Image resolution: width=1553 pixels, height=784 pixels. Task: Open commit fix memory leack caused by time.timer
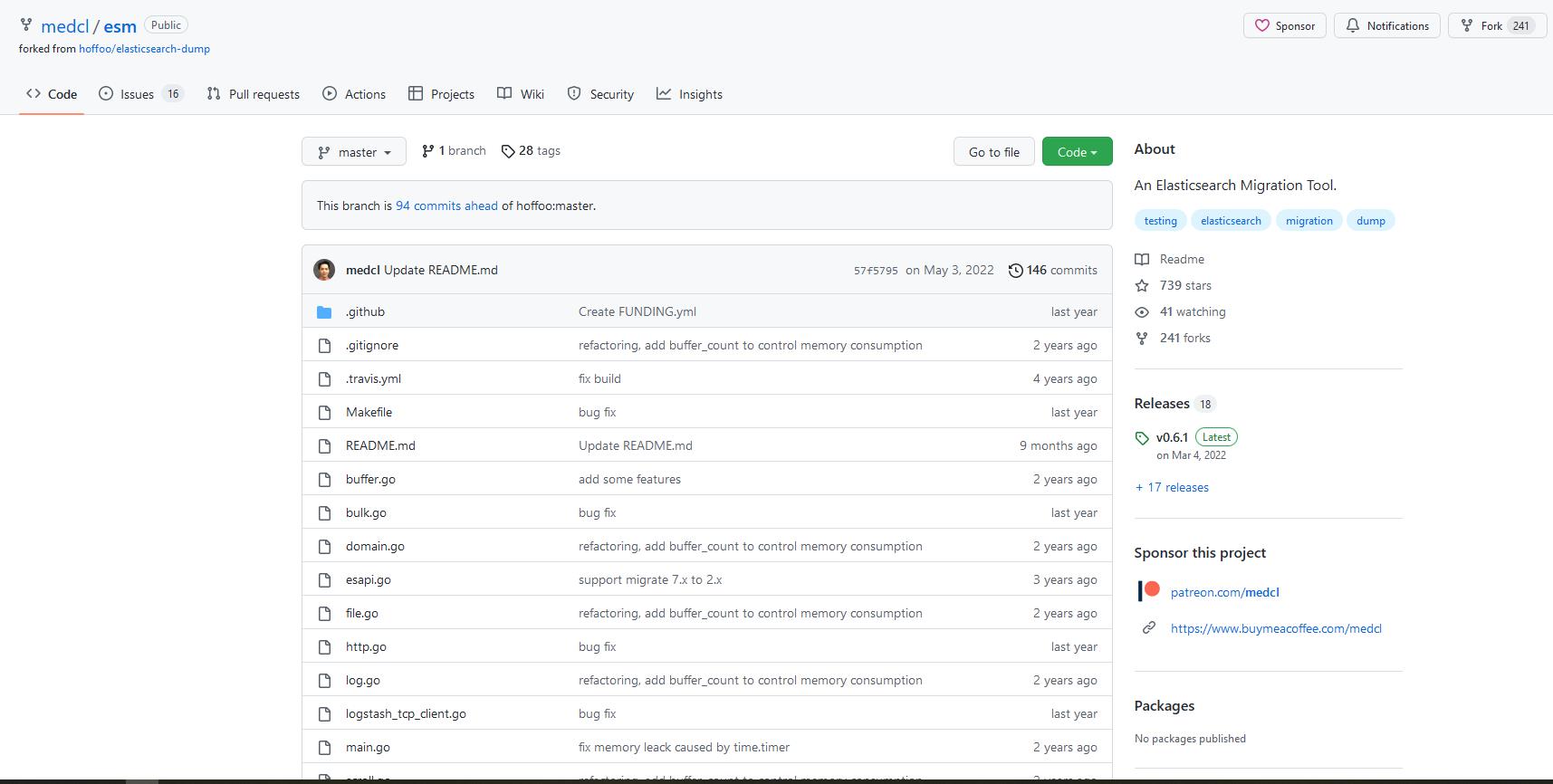pos(684,747)
